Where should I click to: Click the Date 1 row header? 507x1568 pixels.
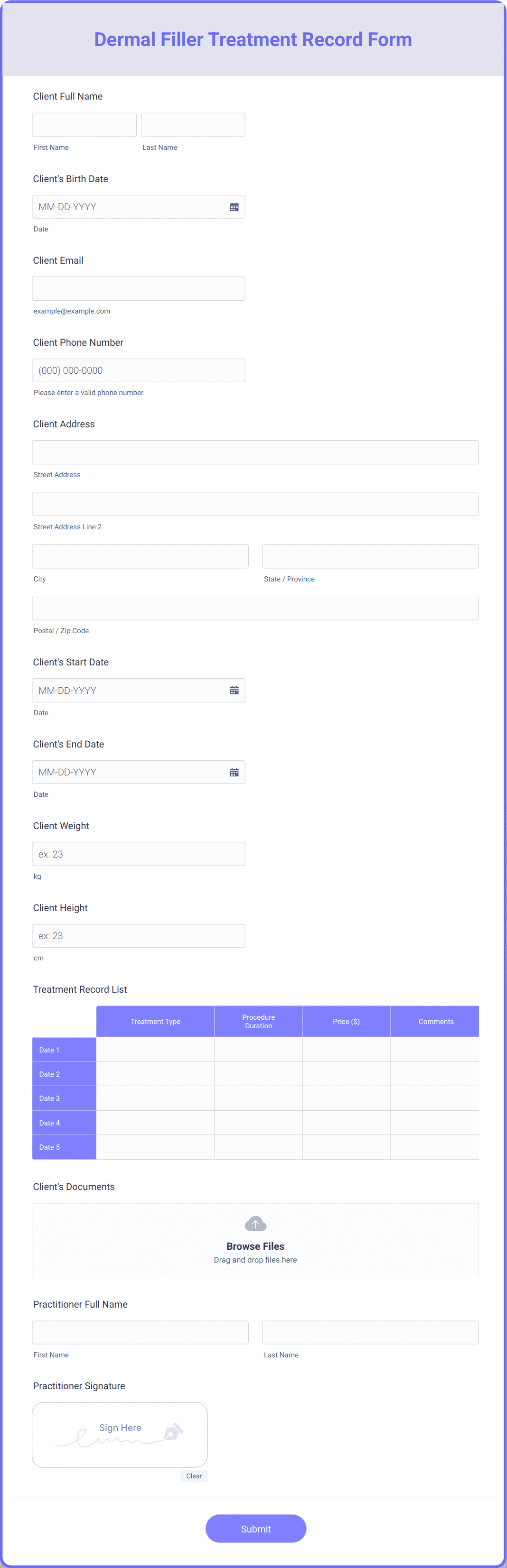tap(64, 1050)
